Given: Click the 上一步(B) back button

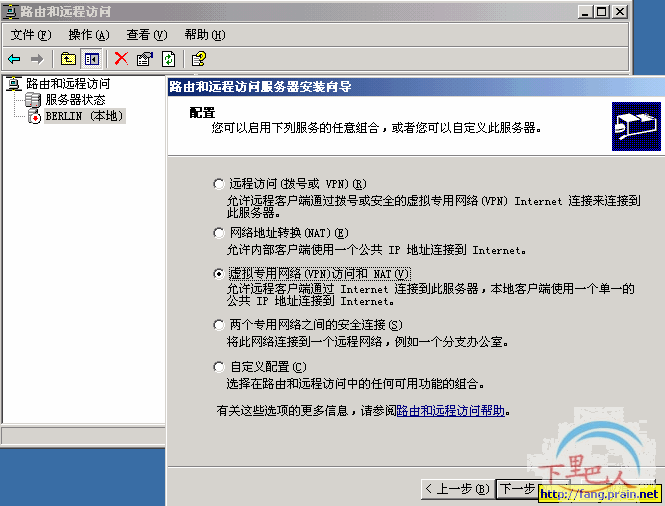Looking at the screenshot, I should coord(457,489).
